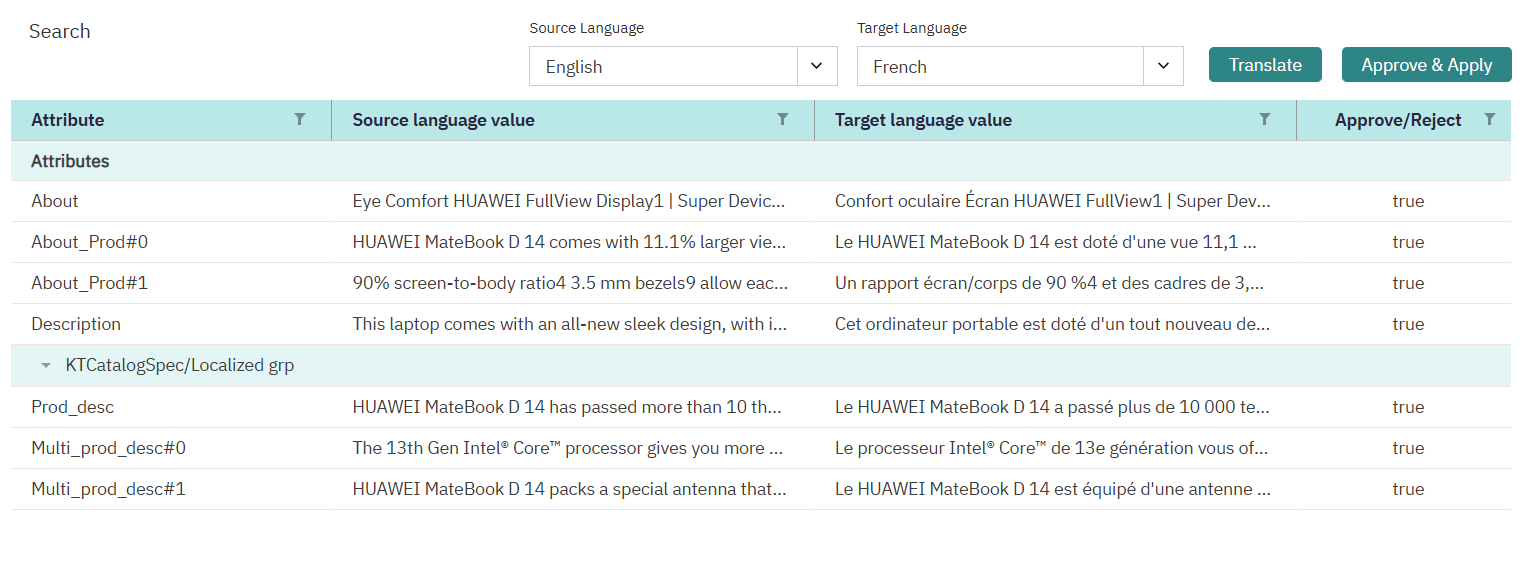Toggle approval value for Prod_desc row

pyautogui.click(x=1408, y=407)
